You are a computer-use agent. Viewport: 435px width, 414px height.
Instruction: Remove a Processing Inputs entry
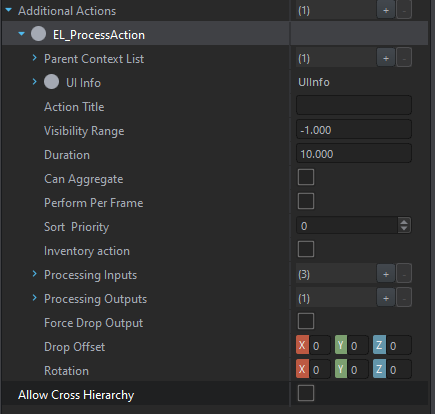(404, 274)
